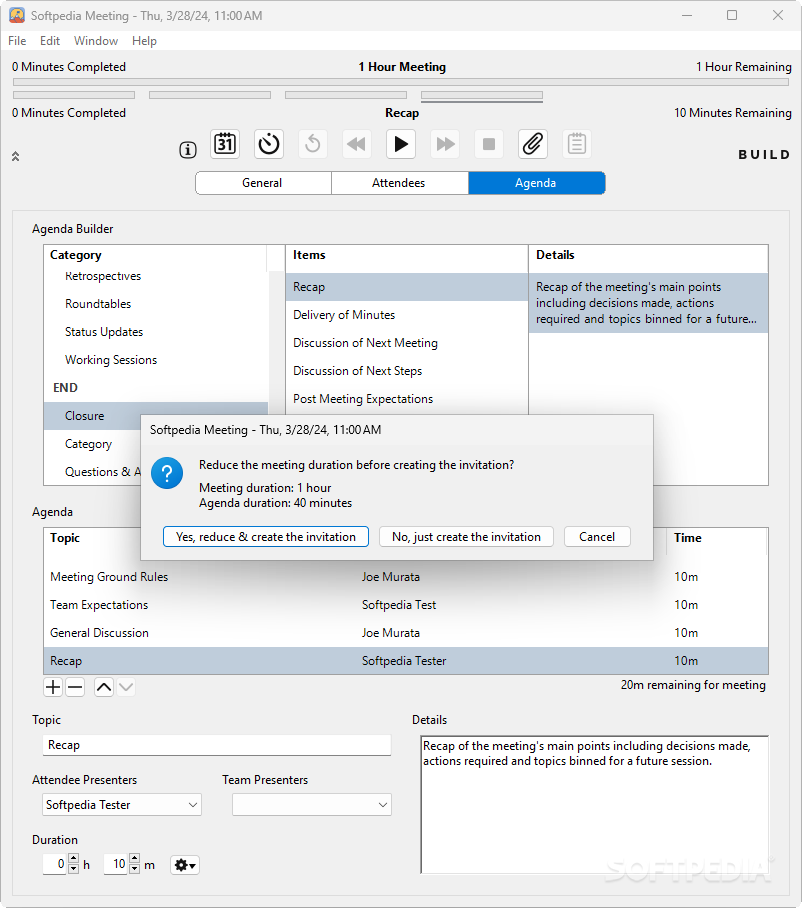Select Team Expectations agenda row
802x908 pixels.
coord(406,605)
